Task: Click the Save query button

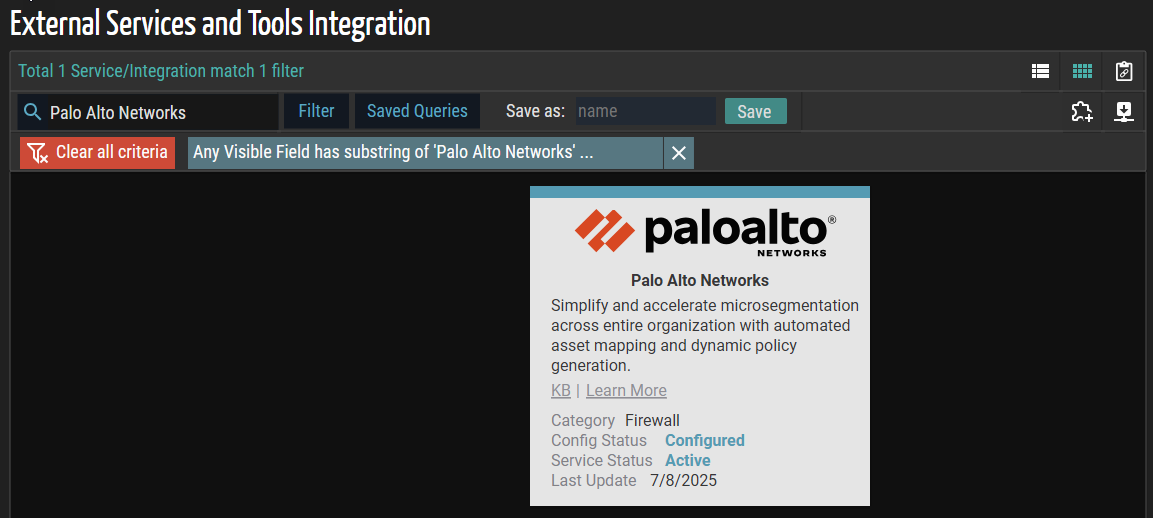Action: 754,112
